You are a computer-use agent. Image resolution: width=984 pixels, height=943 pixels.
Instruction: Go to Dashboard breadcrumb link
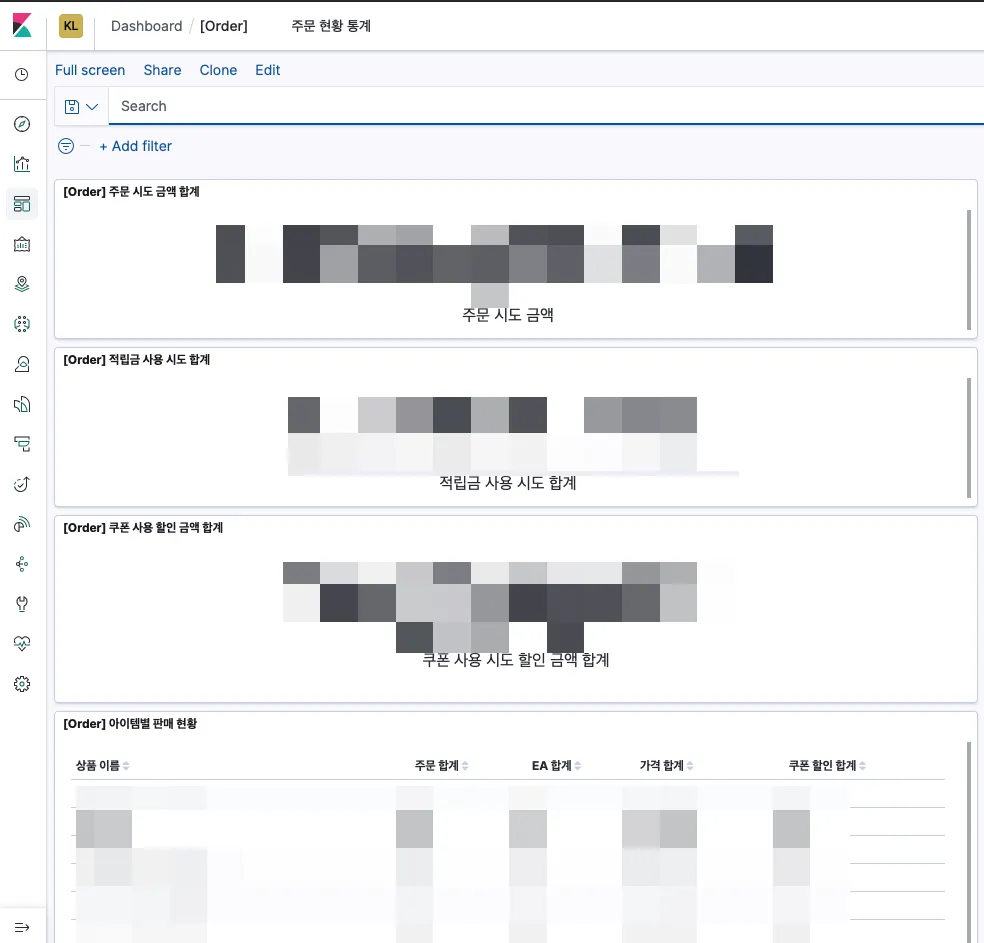point(146,26)
